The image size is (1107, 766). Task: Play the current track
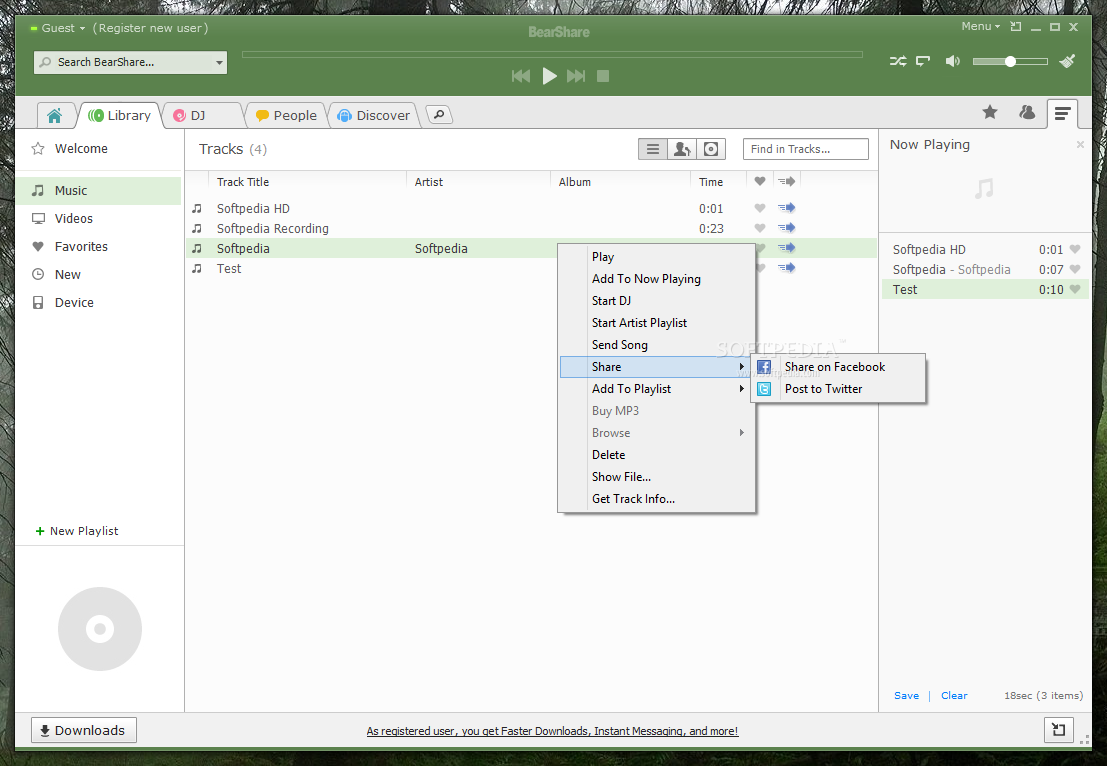(x=549, y=76)
